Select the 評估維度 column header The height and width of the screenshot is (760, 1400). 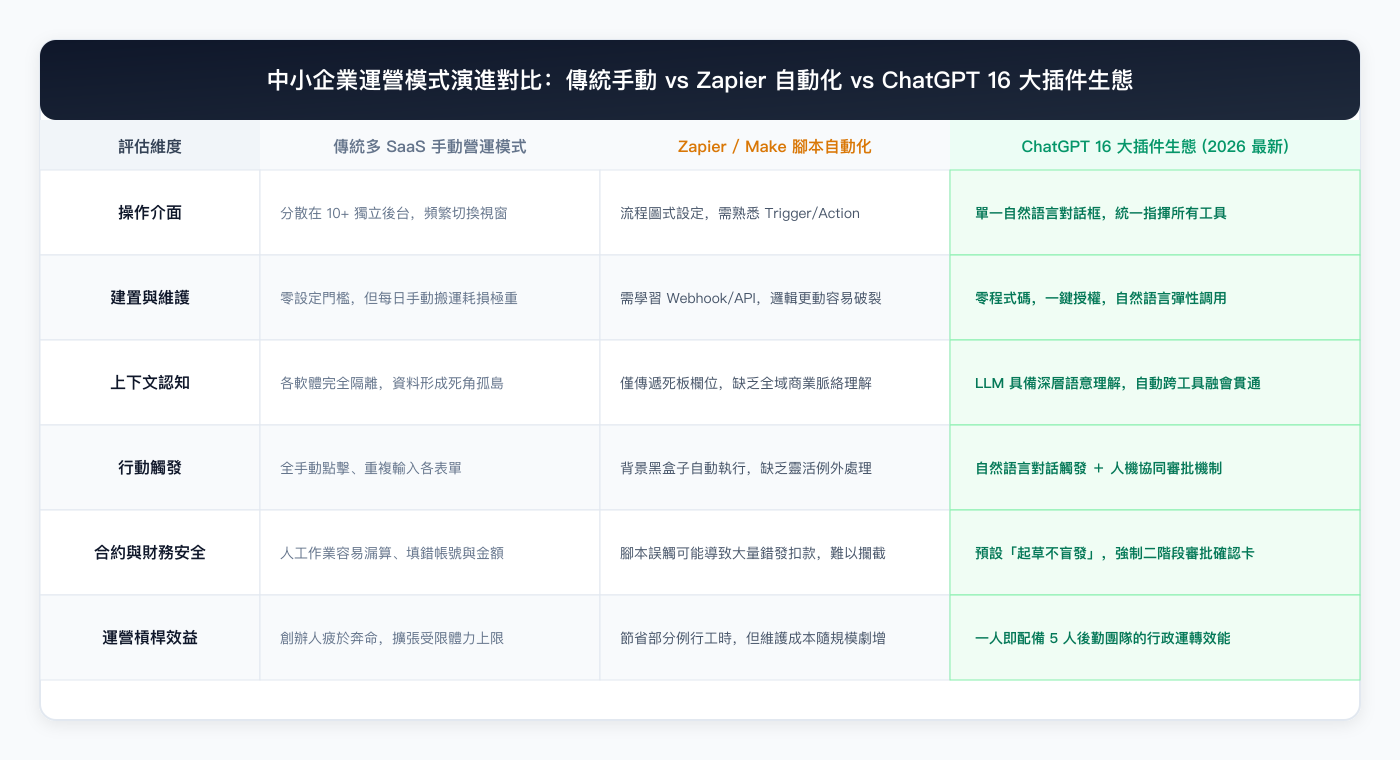point(150,146)
